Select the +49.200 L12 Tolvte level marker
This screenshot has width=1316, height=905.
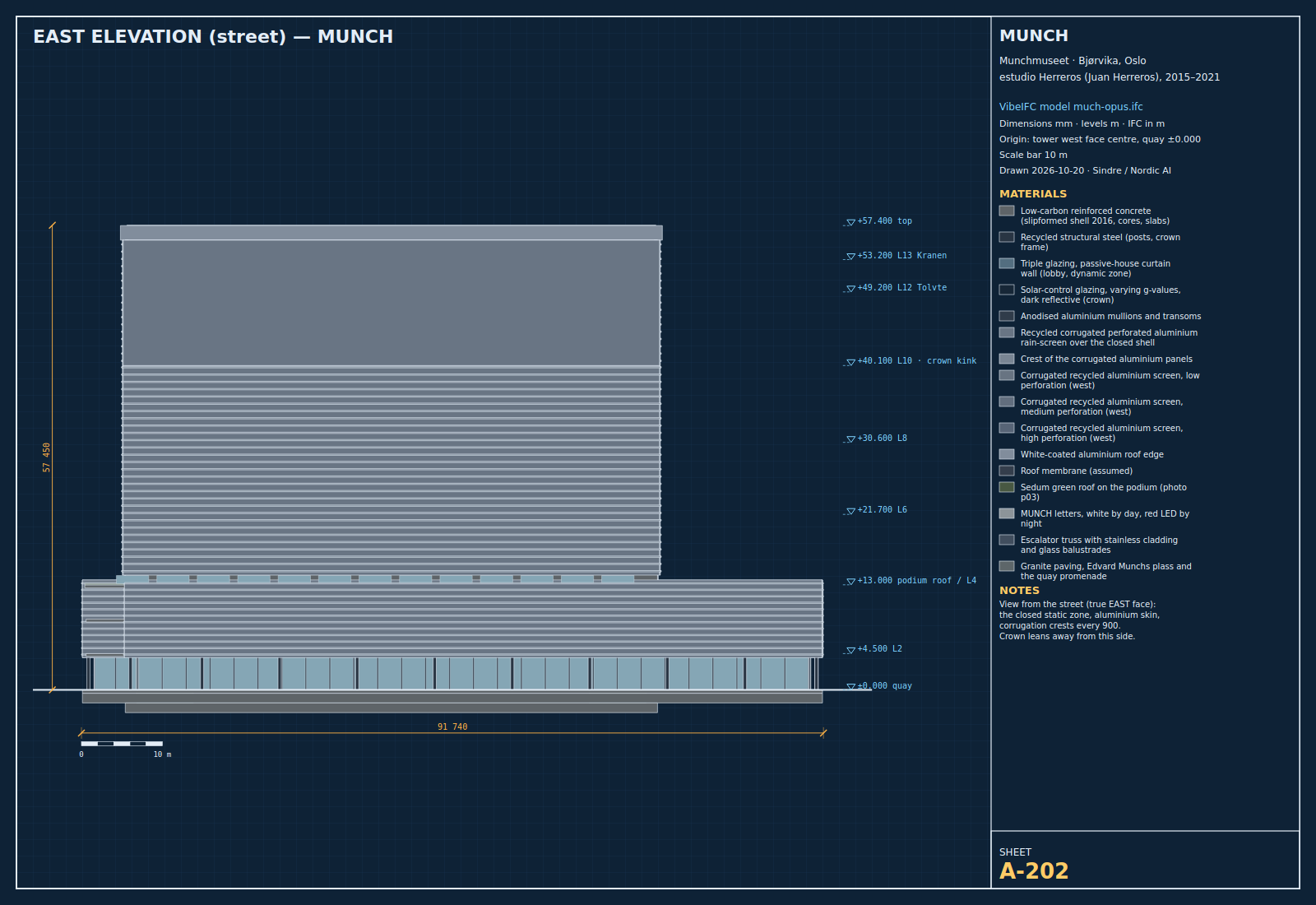(896, 288)
